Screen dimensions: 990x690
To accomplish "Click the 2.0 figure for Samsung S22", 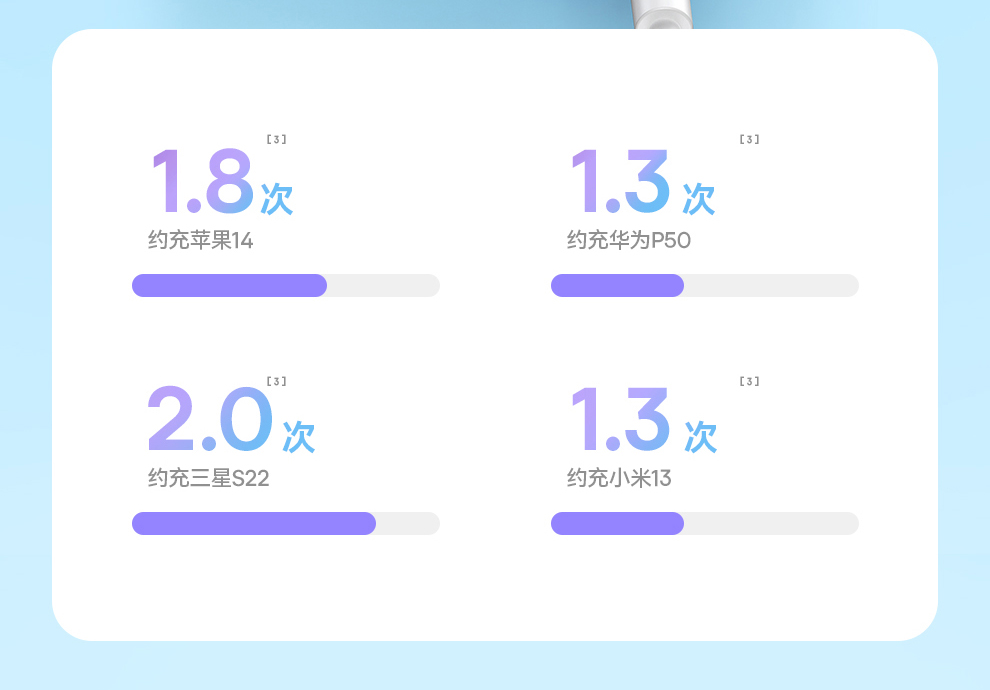I will click(210, 419).
